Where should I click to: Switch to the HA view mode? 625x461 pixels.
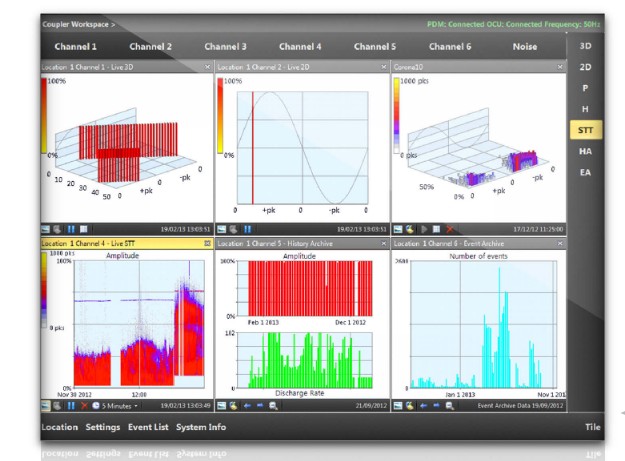click(585, 151)
